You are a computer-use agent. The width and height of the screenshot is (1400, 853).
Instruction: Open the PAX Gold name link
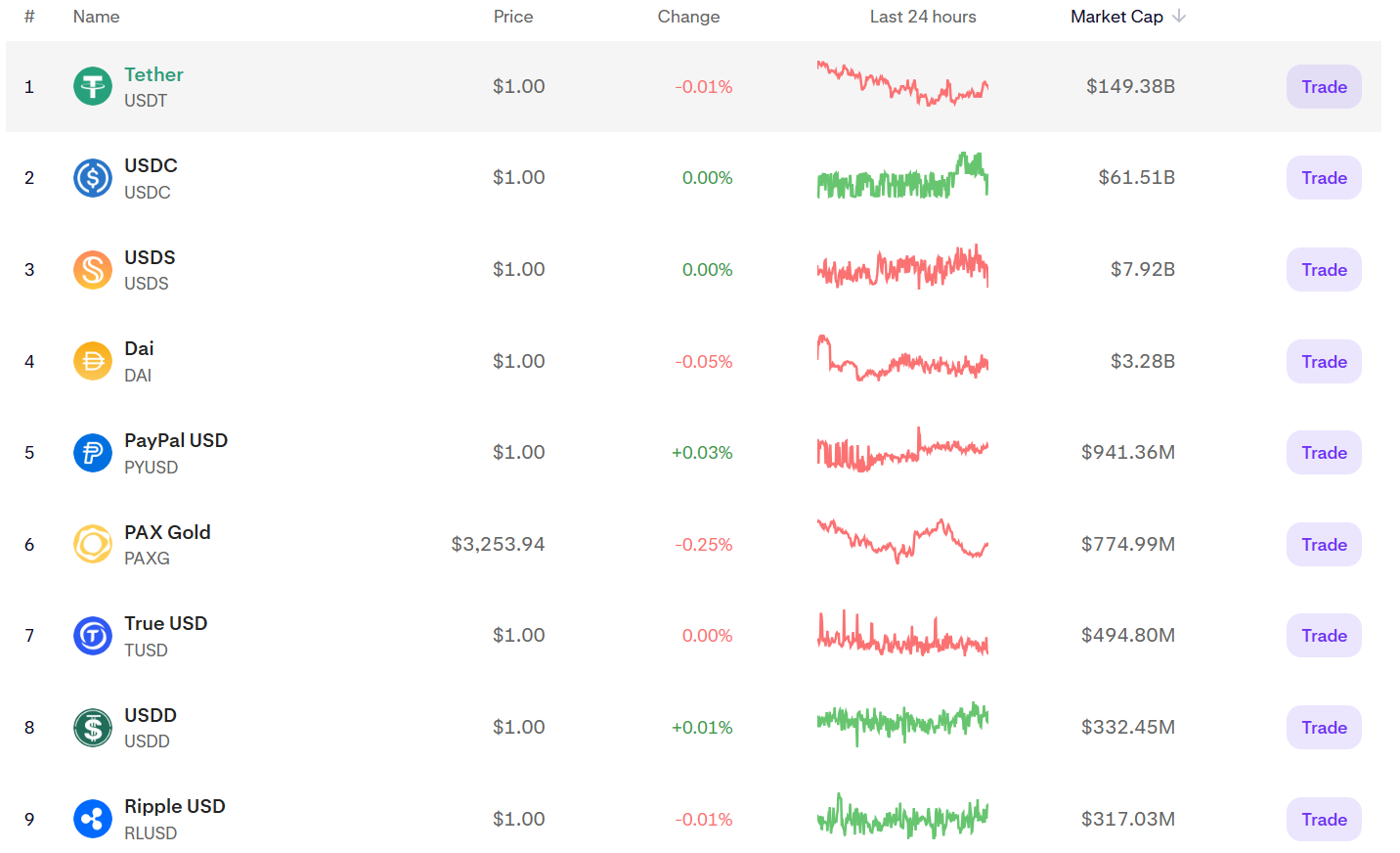coord(167,532)
